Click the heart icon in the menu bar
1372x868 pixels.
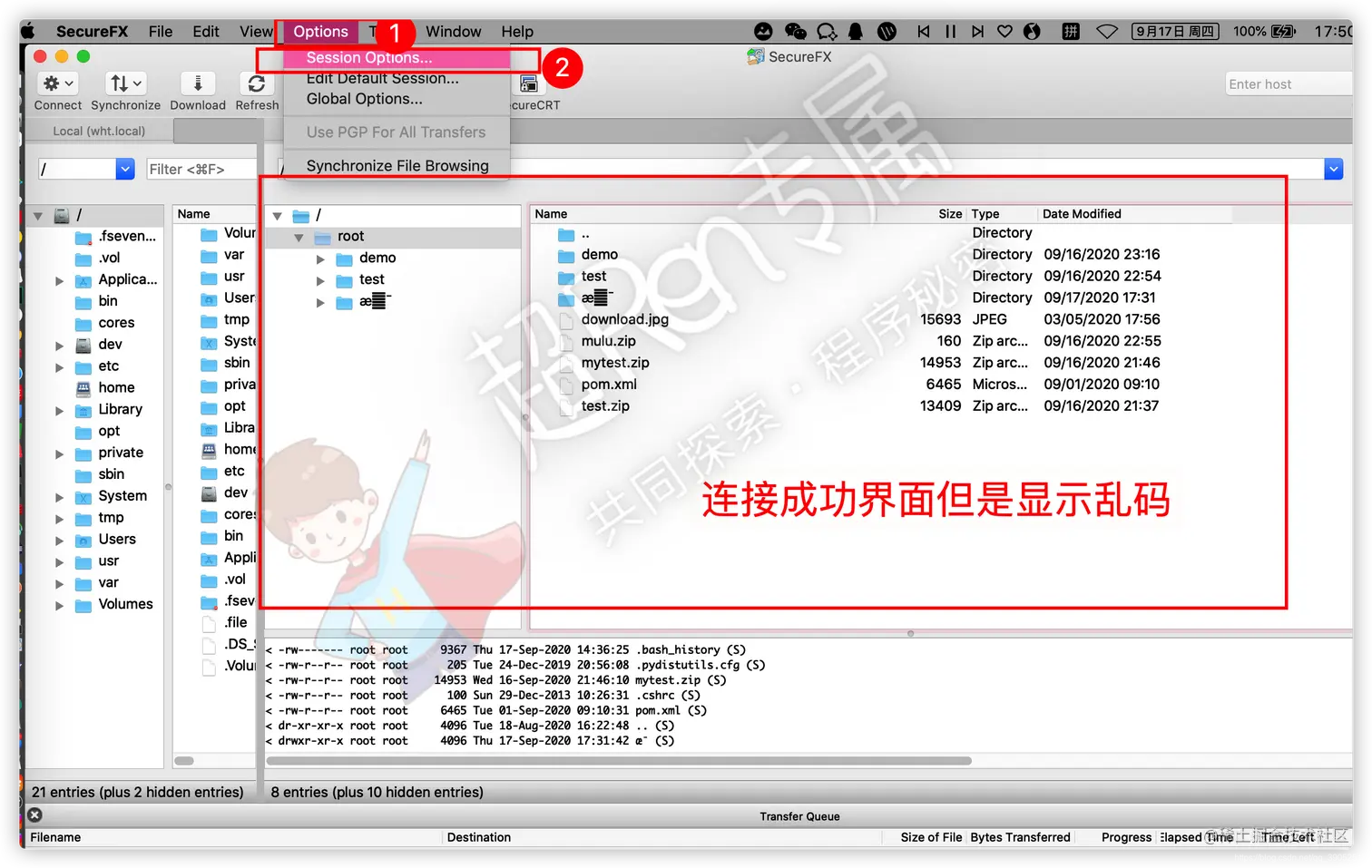pos(1004,32)
